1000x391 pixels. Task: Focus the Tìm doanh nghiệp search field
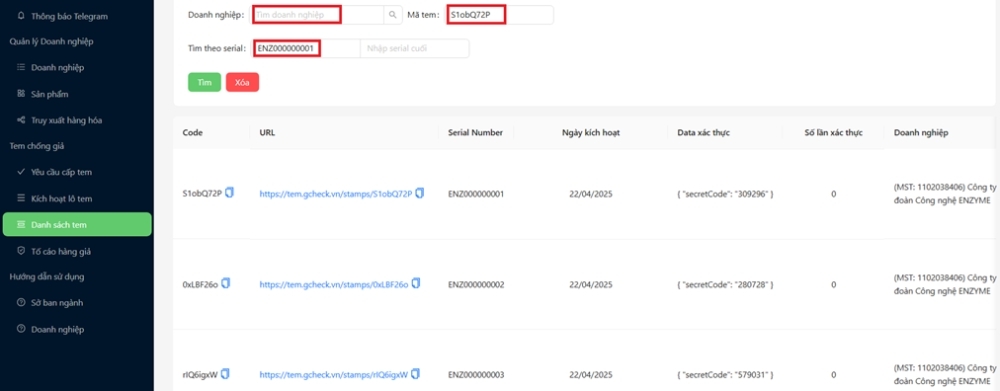tap(318, 15)
